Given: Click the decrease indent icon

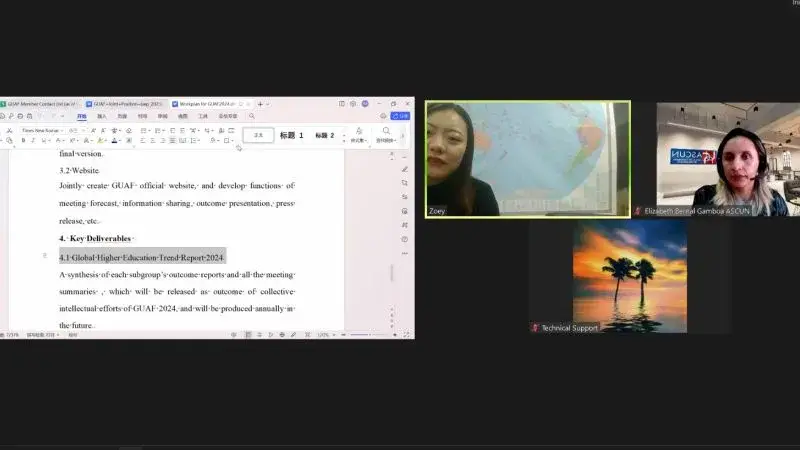Looking at the screenshot, I should (x=172, y=131).
